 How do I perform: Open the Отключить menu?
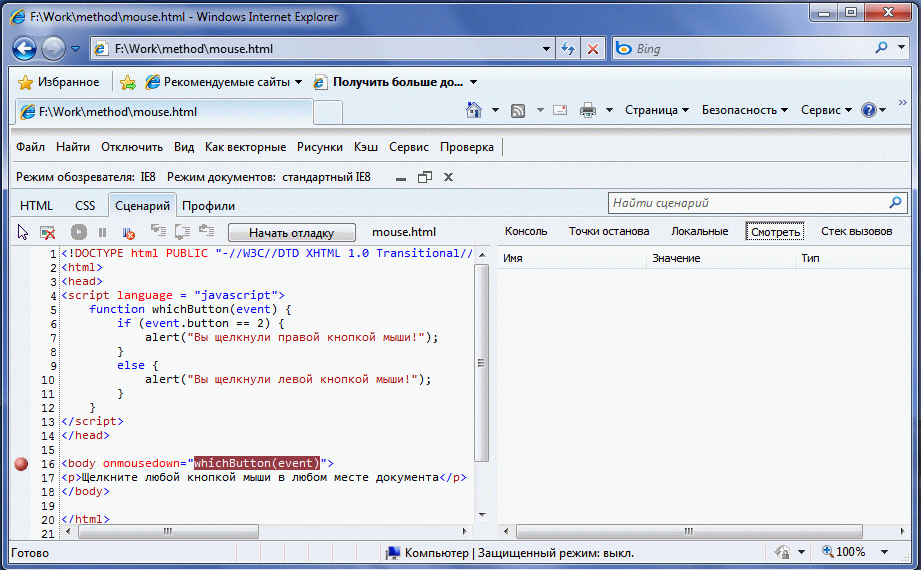[x=132, y=147]
